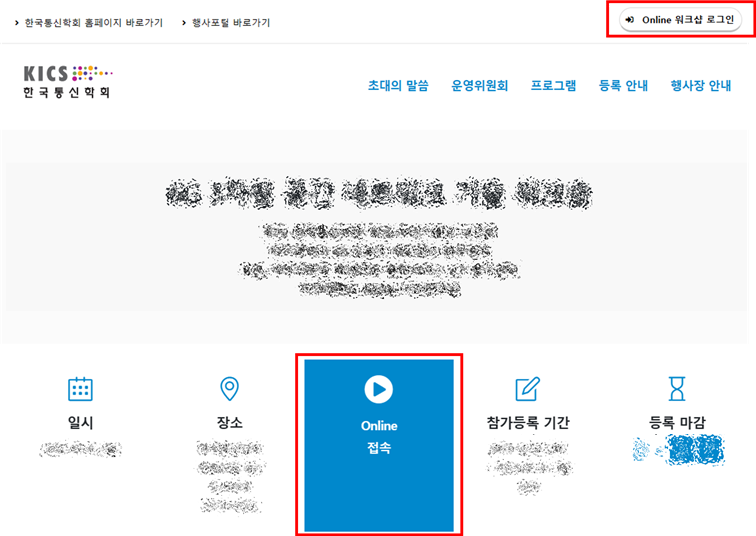Click the blurred banner title text

click(378, 193)
